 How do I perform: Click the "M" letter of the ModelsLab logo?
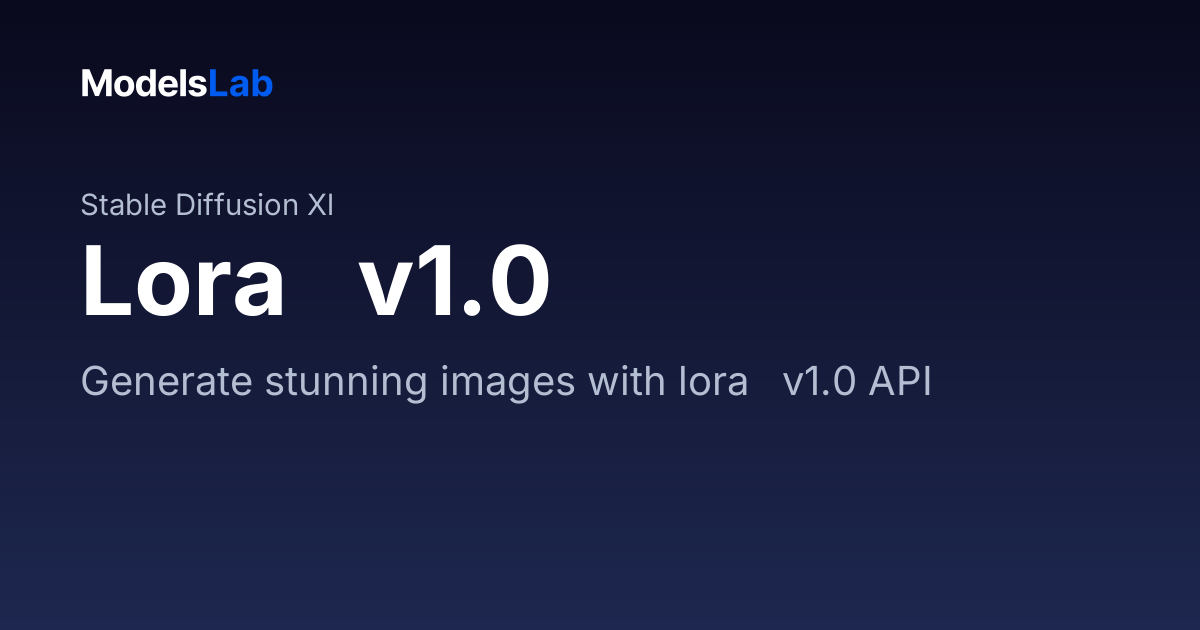pyautogui.click(x=96, y=84)
